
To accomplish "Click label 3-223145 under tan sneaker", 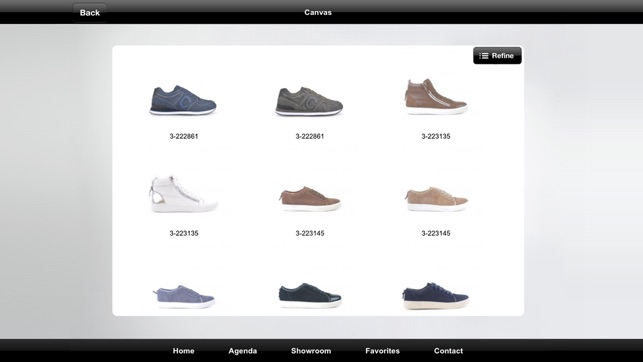I will (436, 233).
